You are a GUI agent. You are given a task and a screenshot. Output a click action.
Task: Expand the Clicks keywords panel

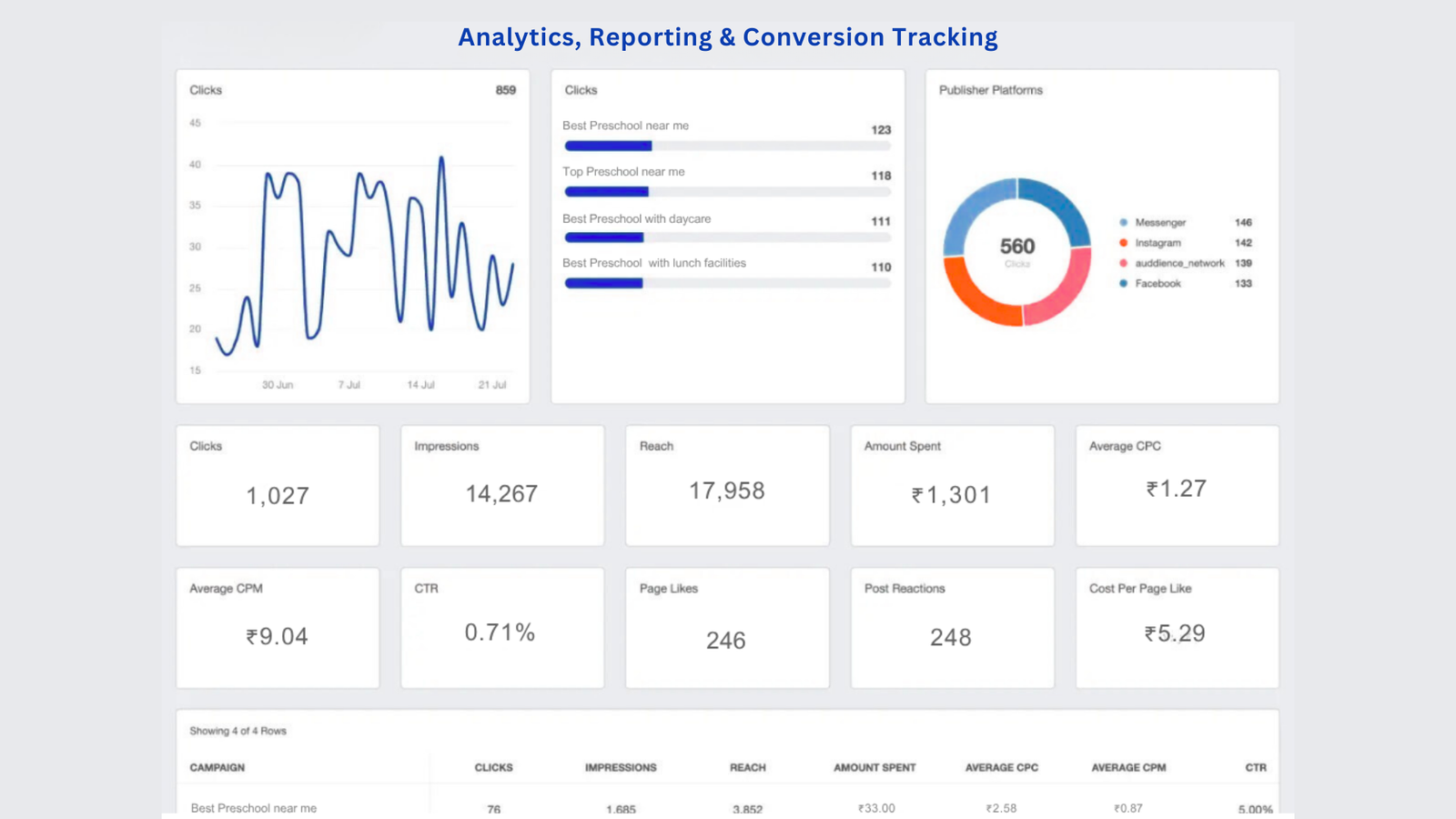point(580,90)
